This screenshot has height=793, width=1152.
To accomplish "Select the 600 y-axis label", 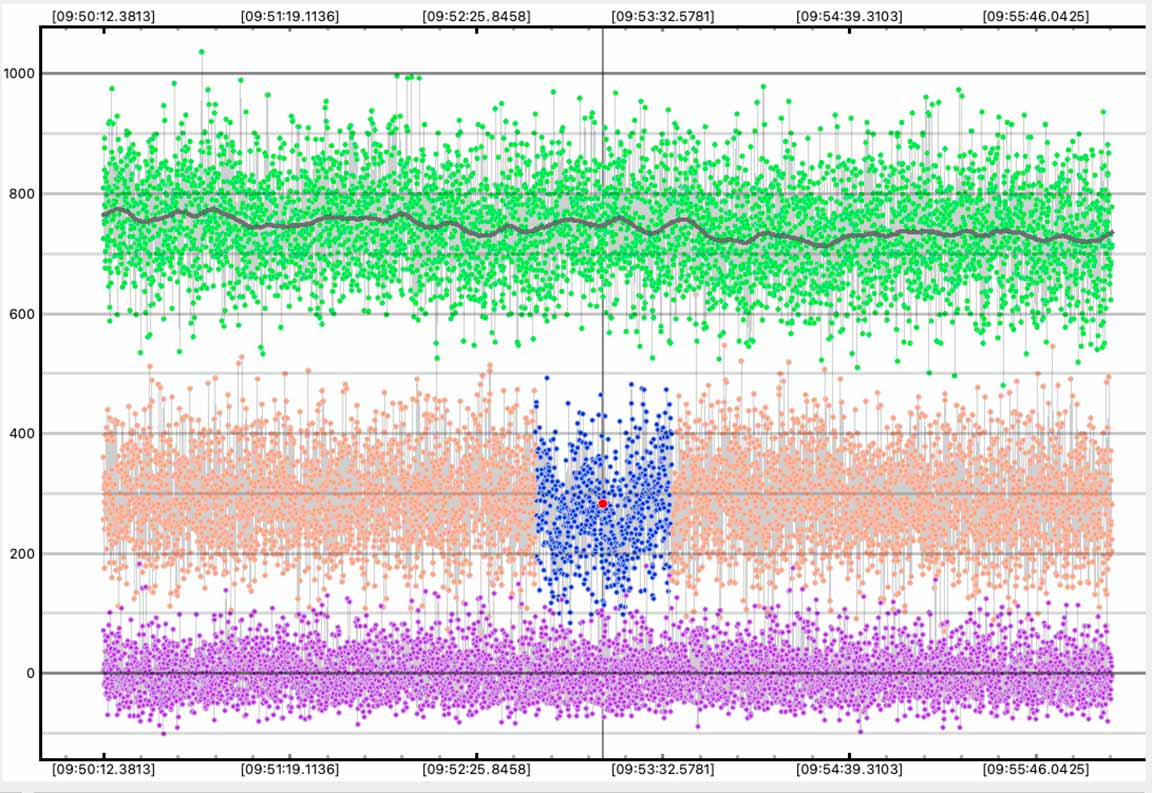I will coord(22,314).
